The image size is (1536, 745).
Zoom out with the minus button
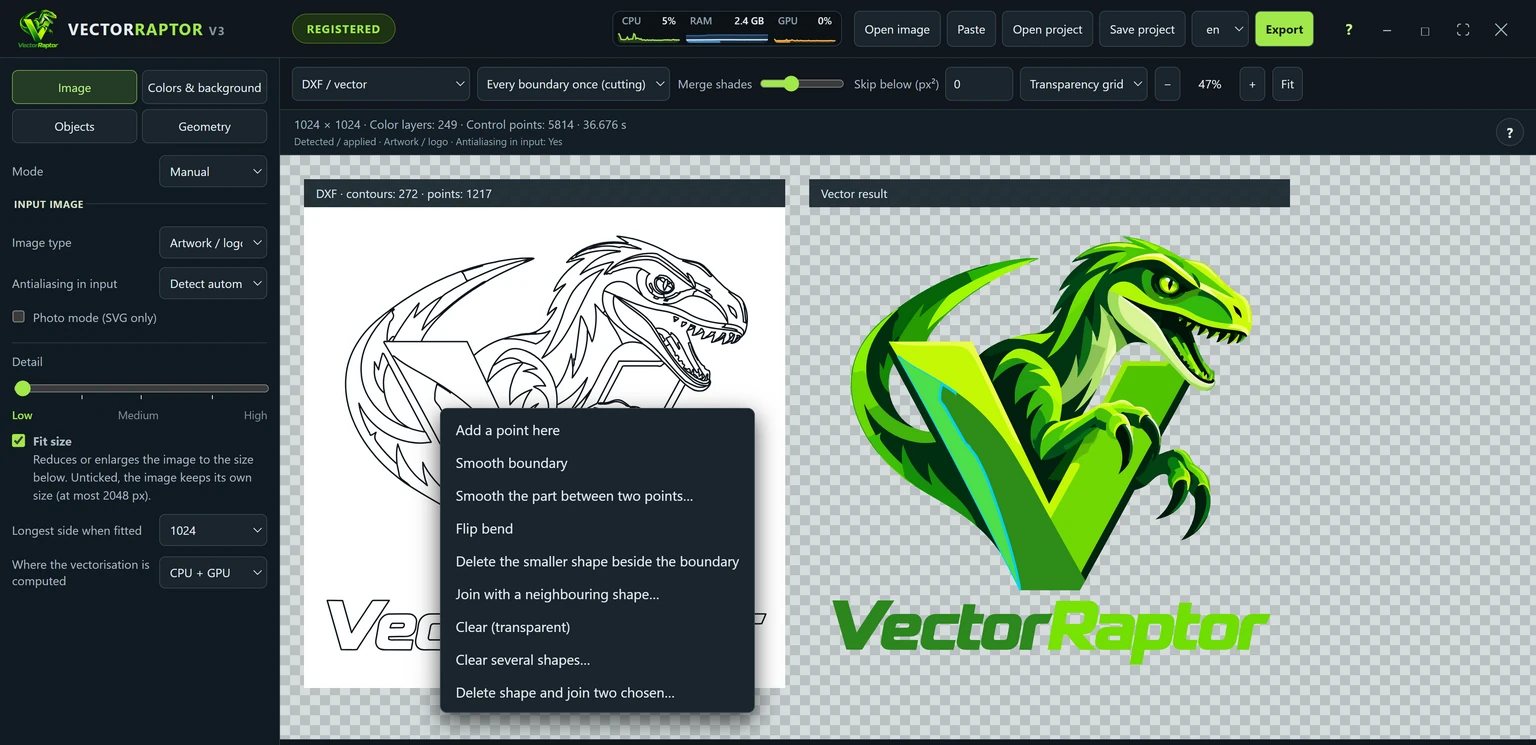pyautogui.click(x=1167, y=85)
